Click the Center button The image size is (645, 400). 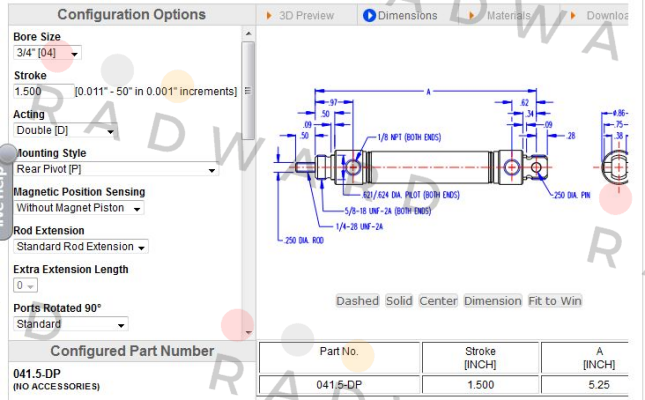point(438,301)
